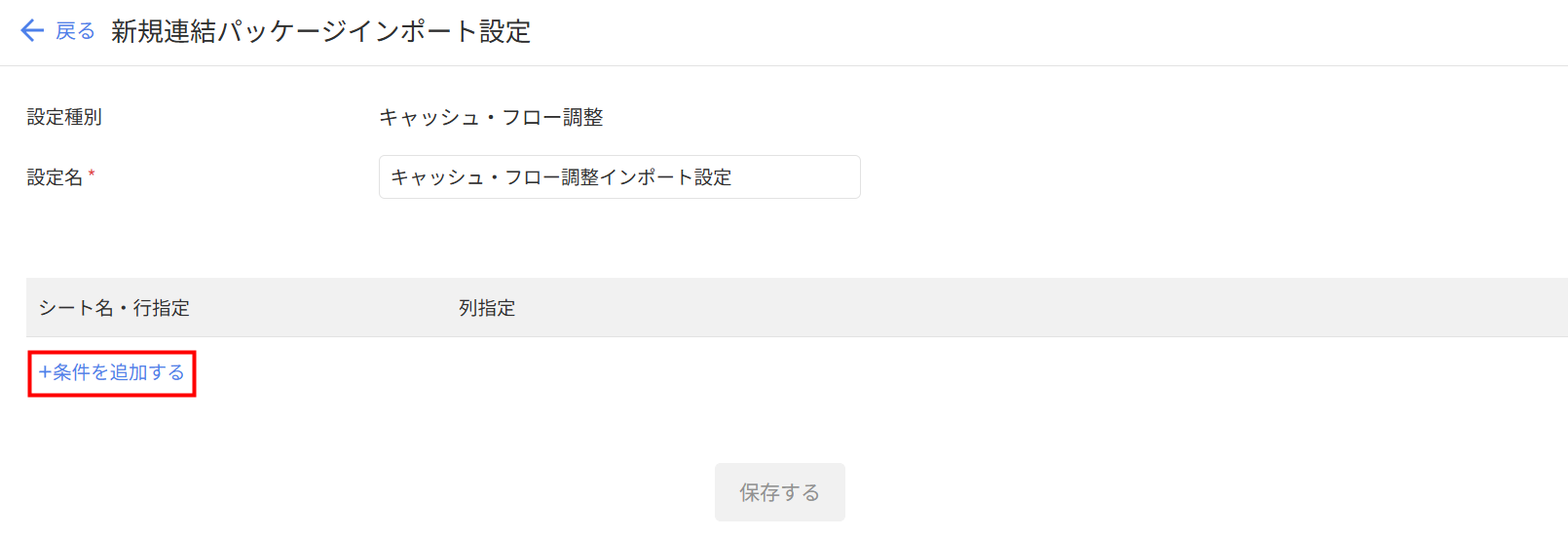Screen dimensions: 1568x539
Task: Click the red required asterisk beside 設定名
Action: (x=92, y=174)
